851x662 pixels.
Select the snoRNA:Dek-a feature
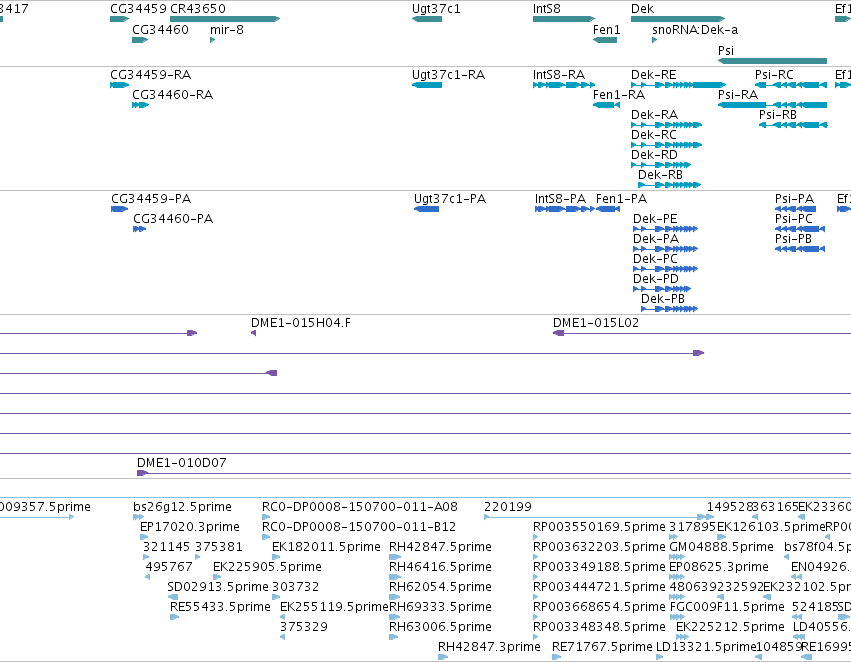pyautogui.click(x=655, y=40)
